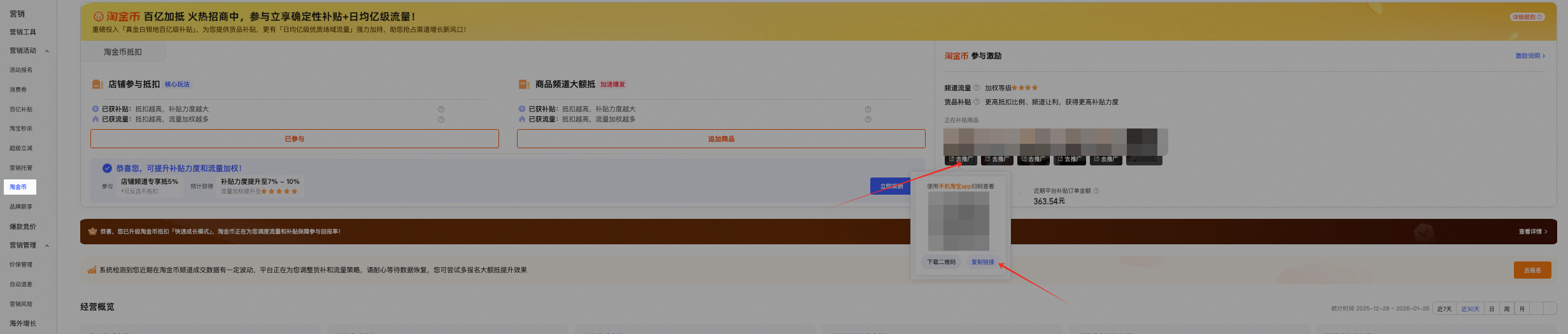
Task: Click the 加速爆发 tag
Action: [612, 85]
